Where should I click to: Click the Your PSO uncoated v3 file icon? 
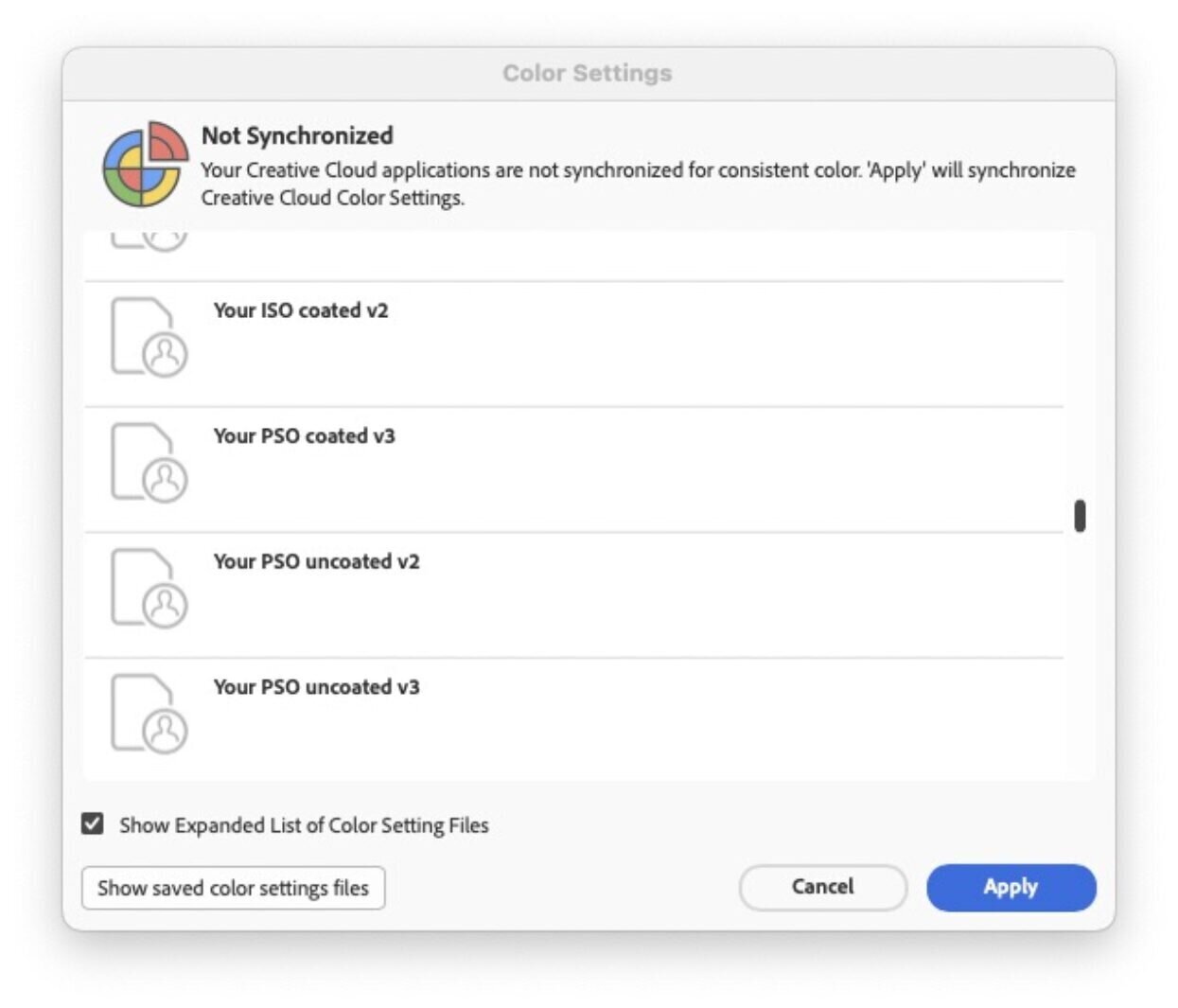pos(149,714)
